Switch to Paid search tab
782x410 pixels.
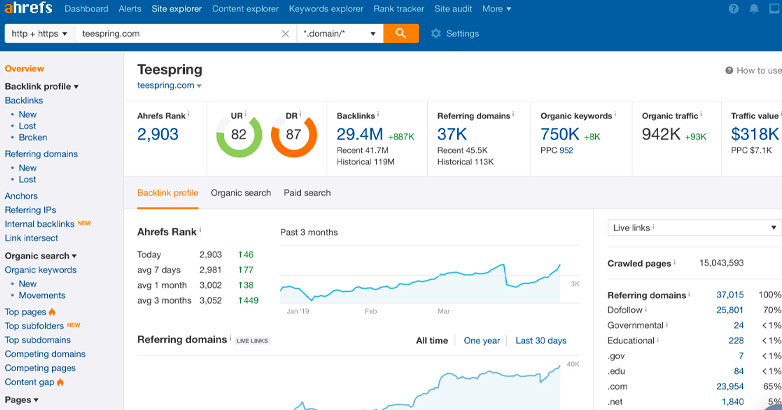coord(307,193)
